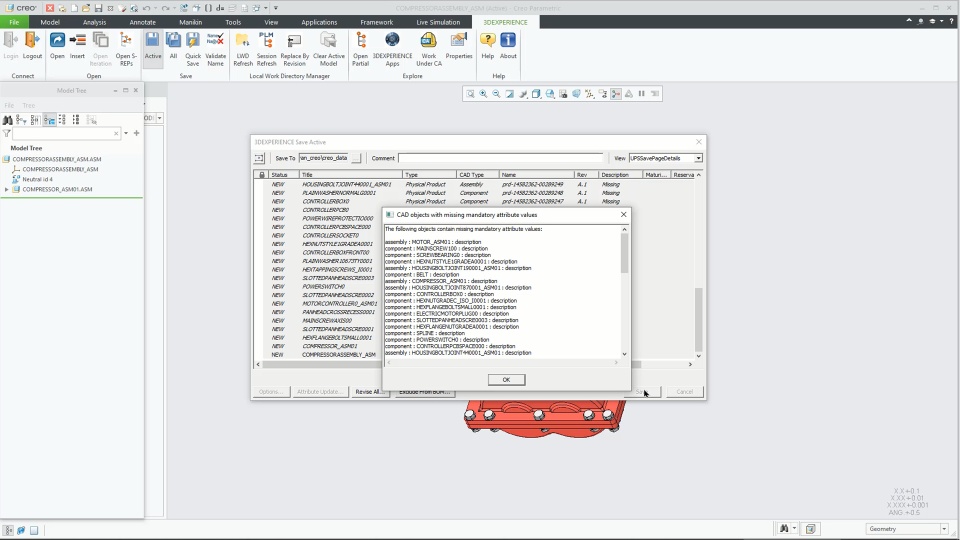Click the find binoculars icon in Model Tree
960x540 pixels.
(x=8, y=119)
